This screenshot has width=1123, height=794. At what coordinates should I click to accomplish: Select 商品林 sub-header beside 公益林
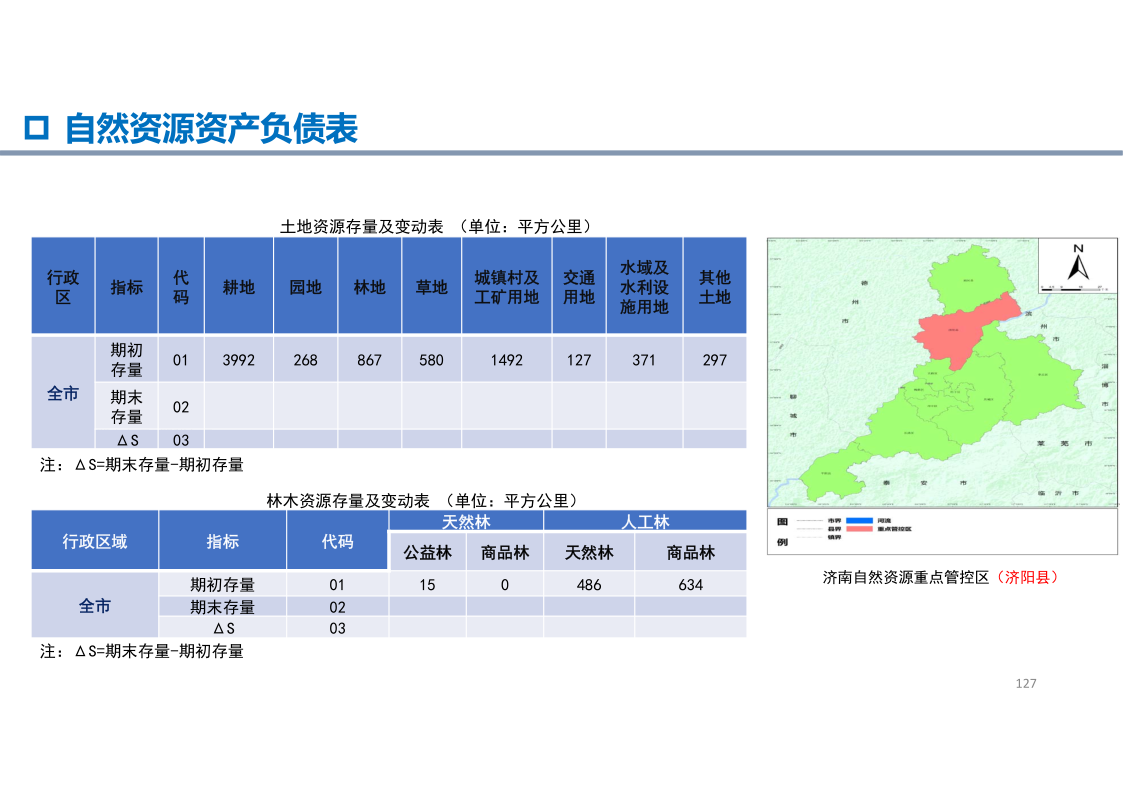[x=505, y=552]
